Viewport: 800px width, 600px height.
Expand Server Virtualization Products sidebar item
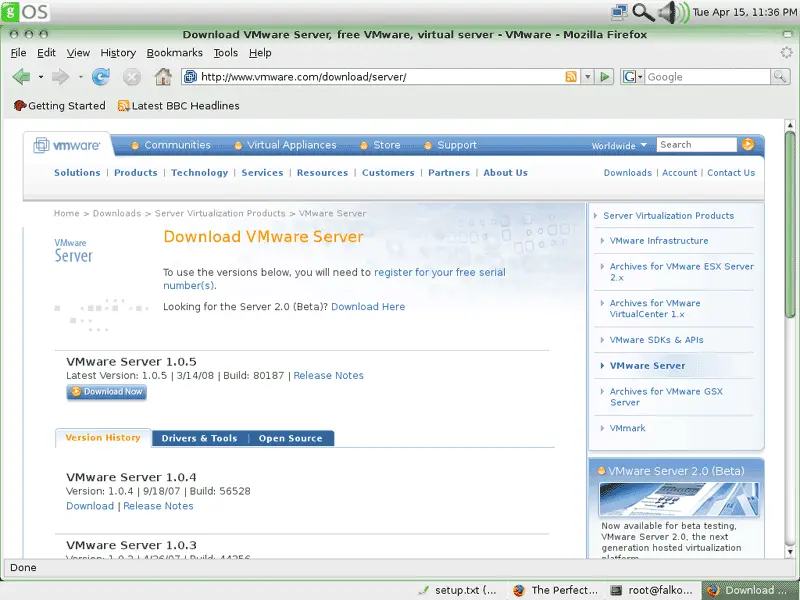668,216
